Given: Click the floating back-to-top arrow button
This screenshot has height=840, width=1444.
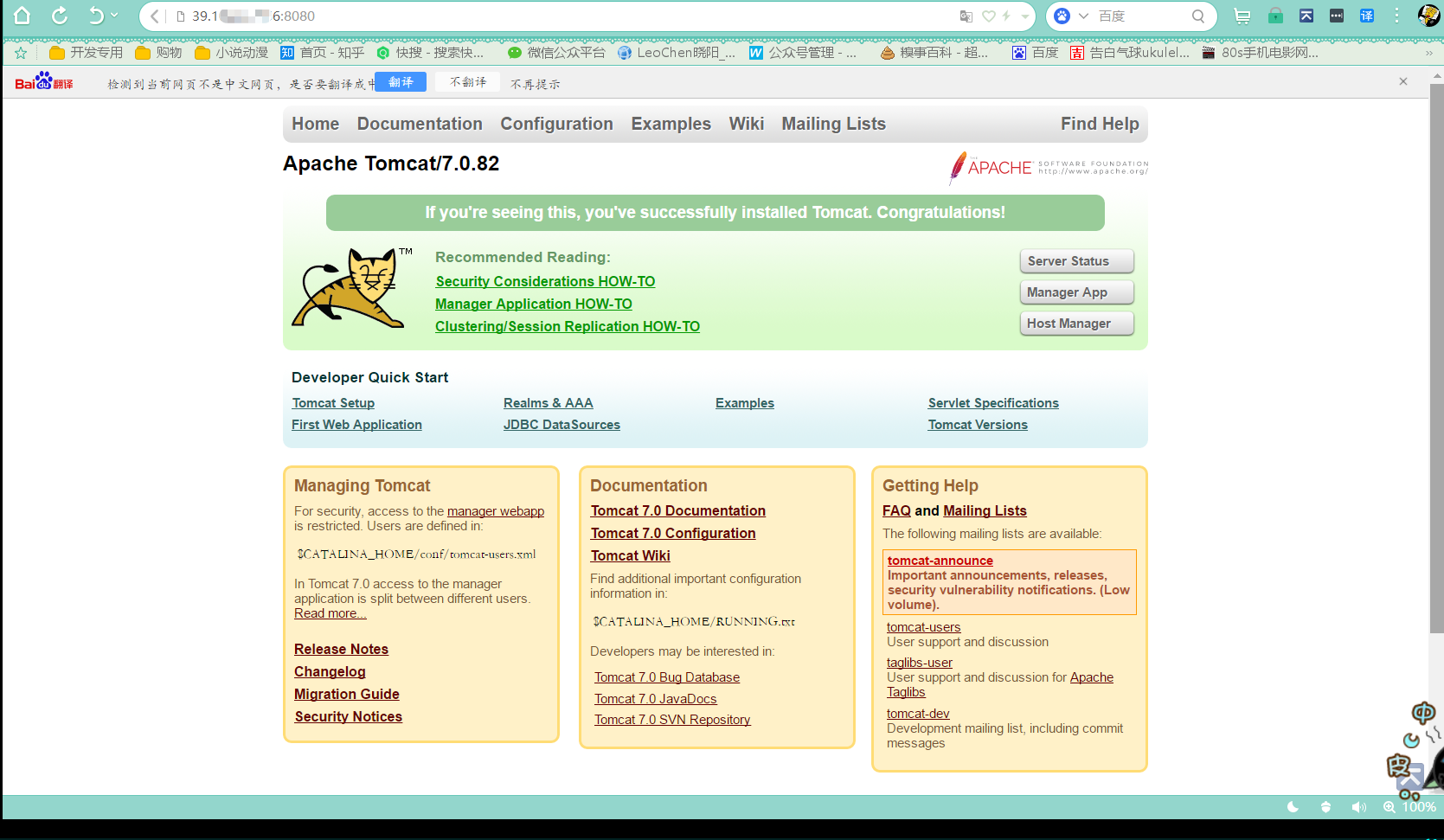Looking at the screenshot, I should (1409, 778).
